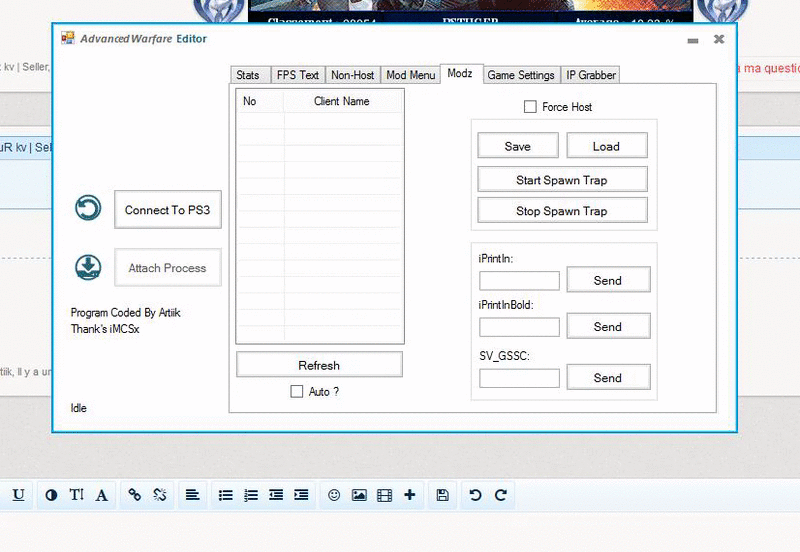This screenshot has width=800, height=552.
Task: Click Stop Spawn Trap
Action: (562, 210)
